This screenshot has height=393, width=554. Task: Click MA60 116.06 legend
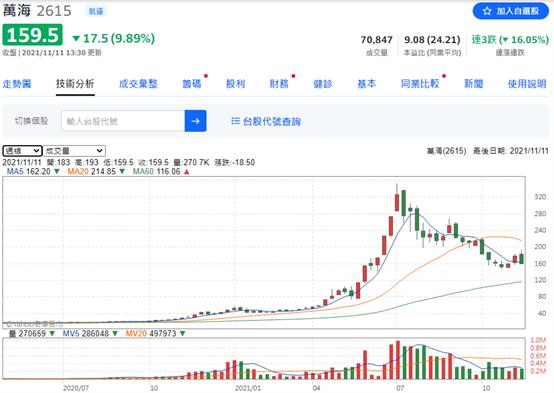coord(161,171)
